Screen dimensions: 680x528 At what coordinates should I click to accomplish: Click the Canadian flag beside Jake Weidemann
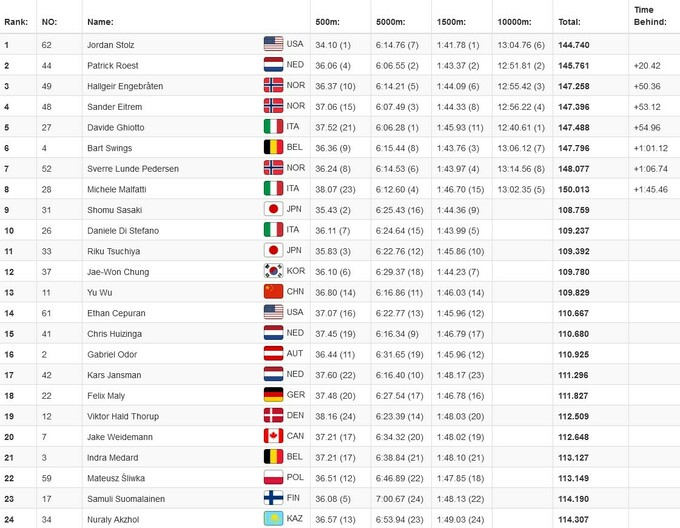coord(273,437)
